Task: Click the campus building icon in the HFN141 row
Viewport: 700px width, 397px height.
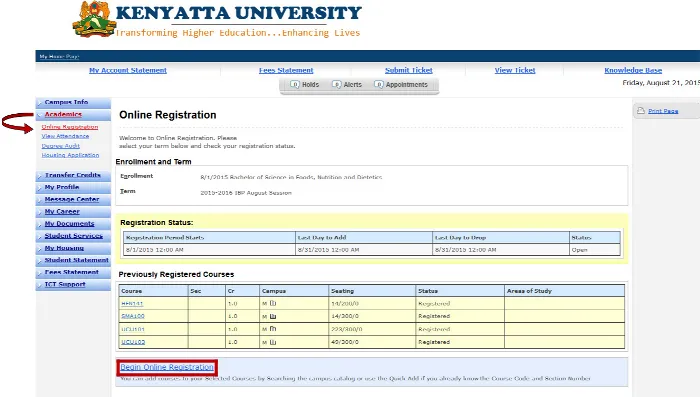Action: click(x=273, y=303)
